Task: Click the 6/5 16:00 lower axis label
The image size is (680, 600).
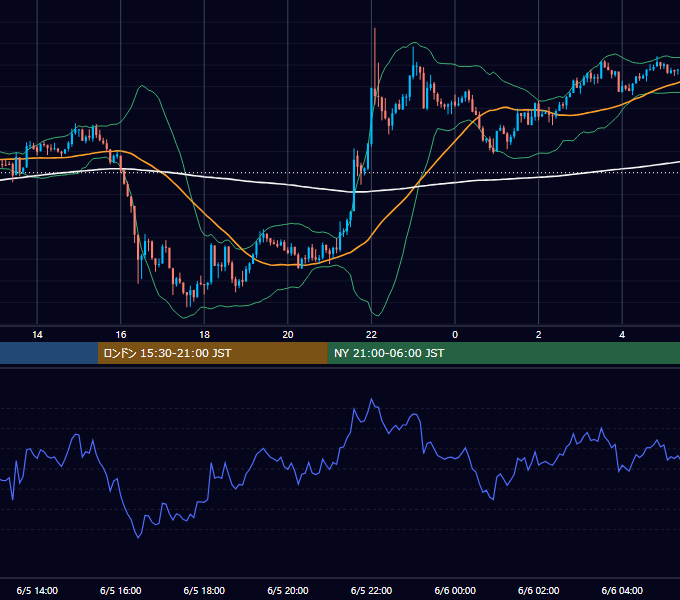Action: pos(121,590)
